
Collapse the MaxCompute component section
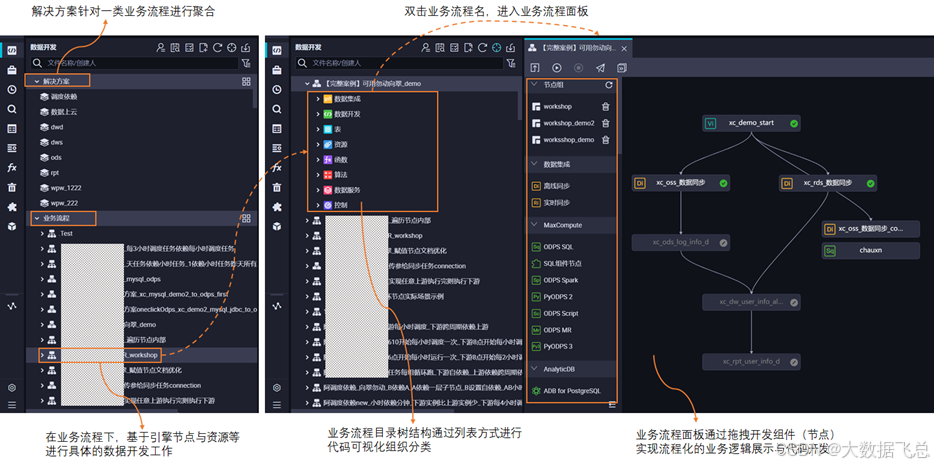click(x=533, y=225)
